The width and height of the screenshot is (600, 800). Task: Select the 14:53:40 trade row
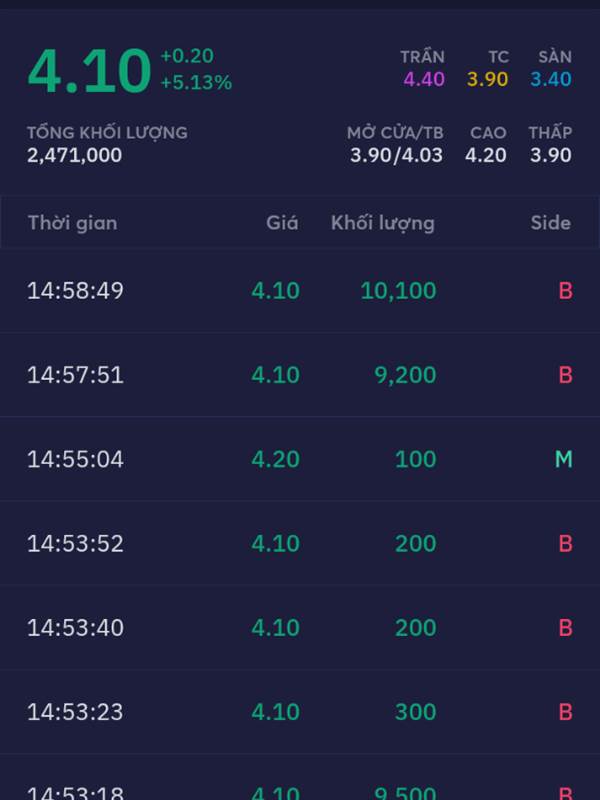300,628
